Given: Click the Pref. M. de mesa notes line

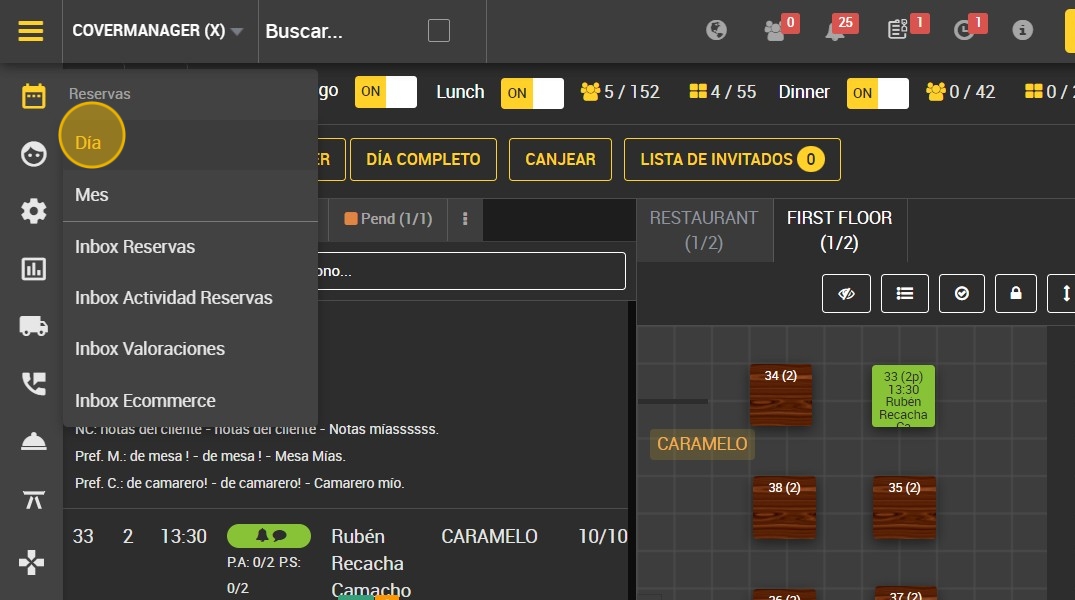Looking at the screenshot, I should click(210, 456).
